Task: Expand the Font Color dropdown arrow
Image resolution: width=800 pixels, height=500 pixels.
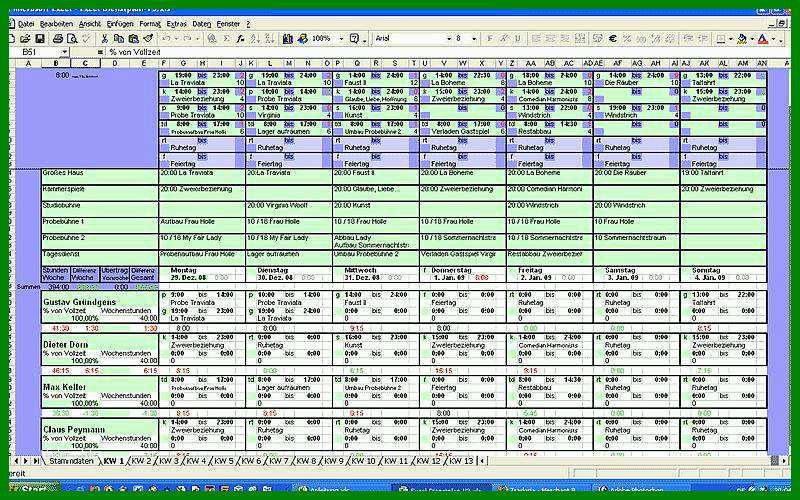Action: click(x=773, y=39)
